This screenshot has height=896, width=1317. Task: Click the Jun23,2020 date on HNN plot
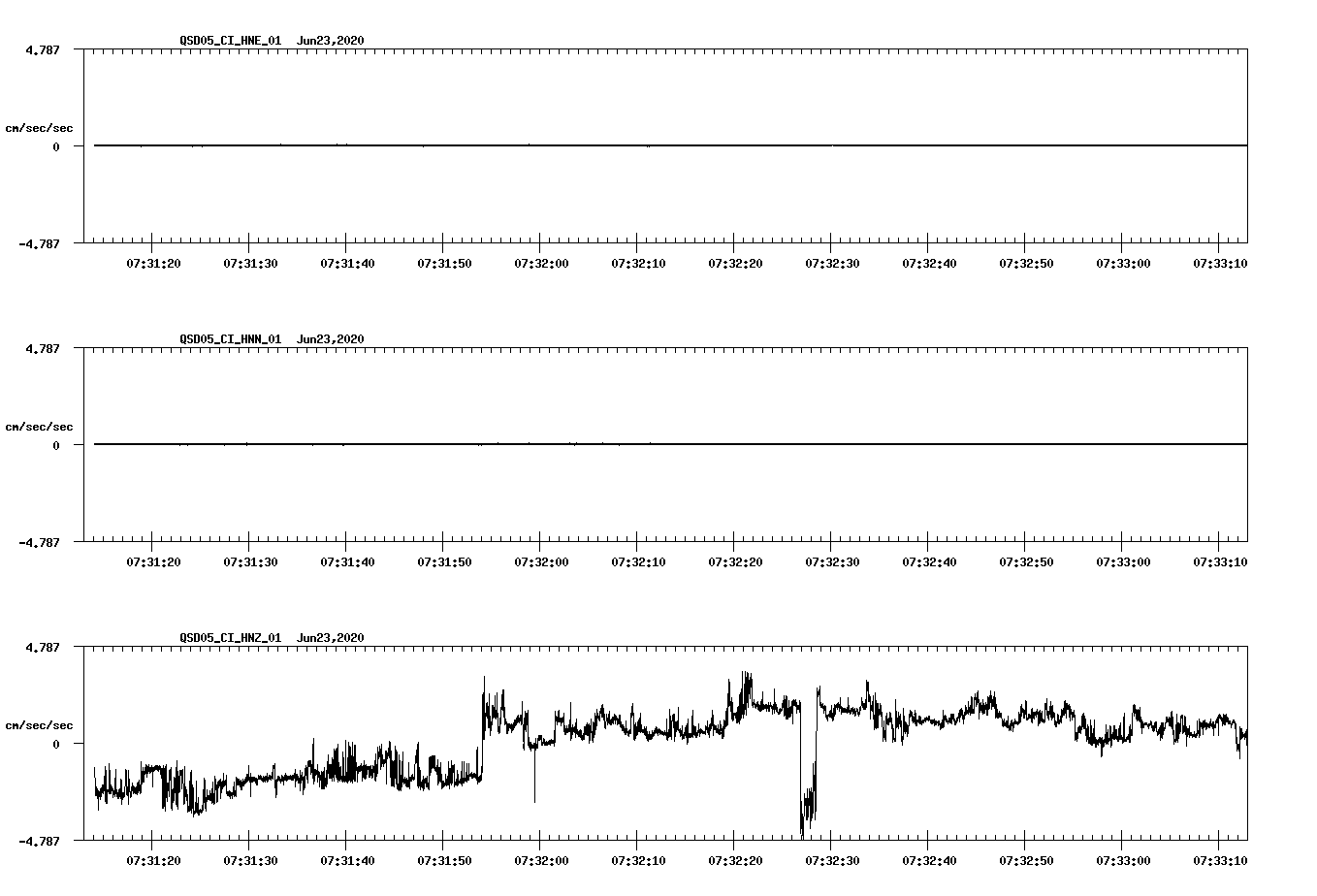click(x=331, y=339)
